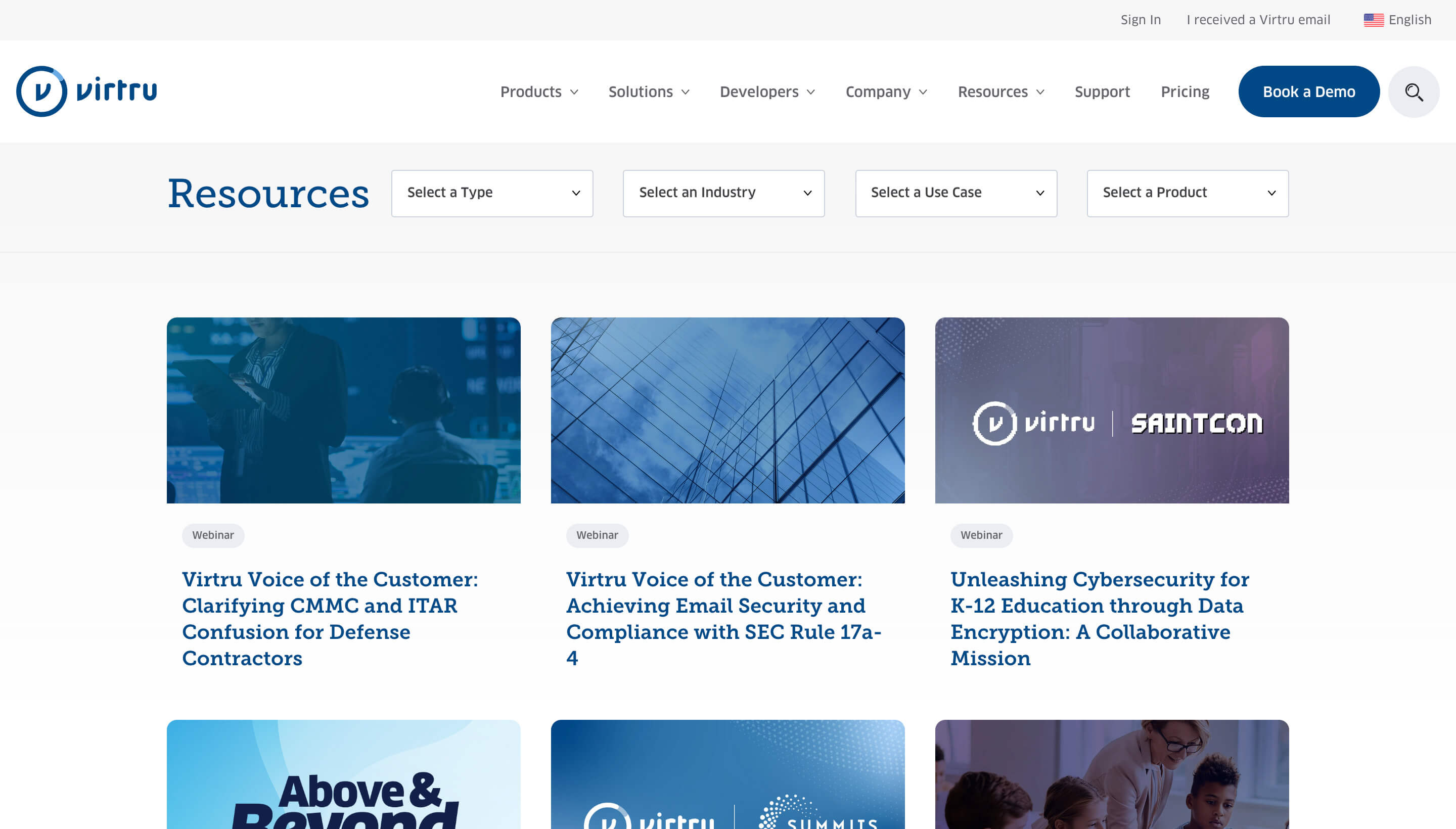This screenshot has height=829, width=1456.
Task: Open the glass building webinar thumbnail
Action: click(x=727, y=410)
